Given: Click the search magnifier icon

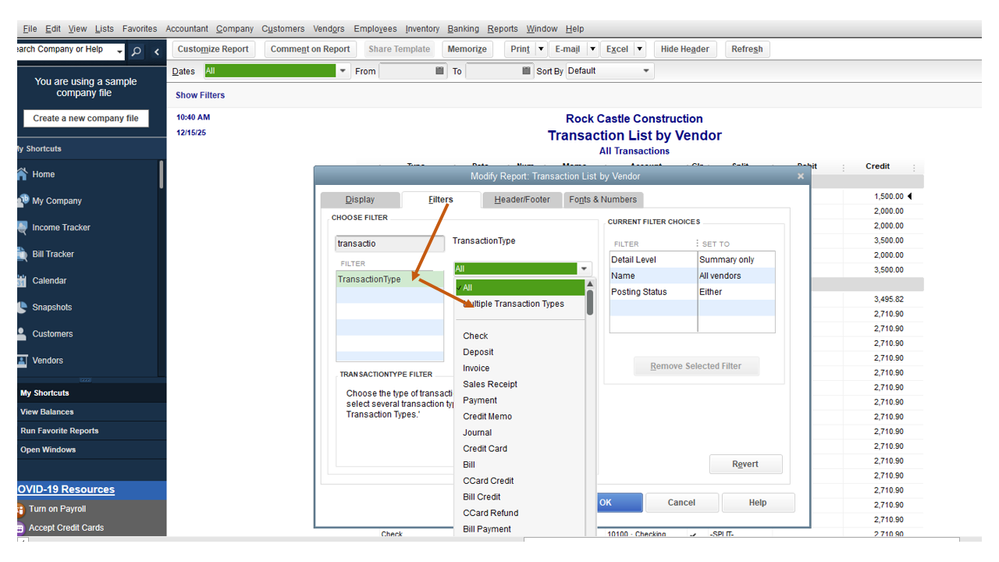Looking at the screenshot, I should (x=136, y=52).
